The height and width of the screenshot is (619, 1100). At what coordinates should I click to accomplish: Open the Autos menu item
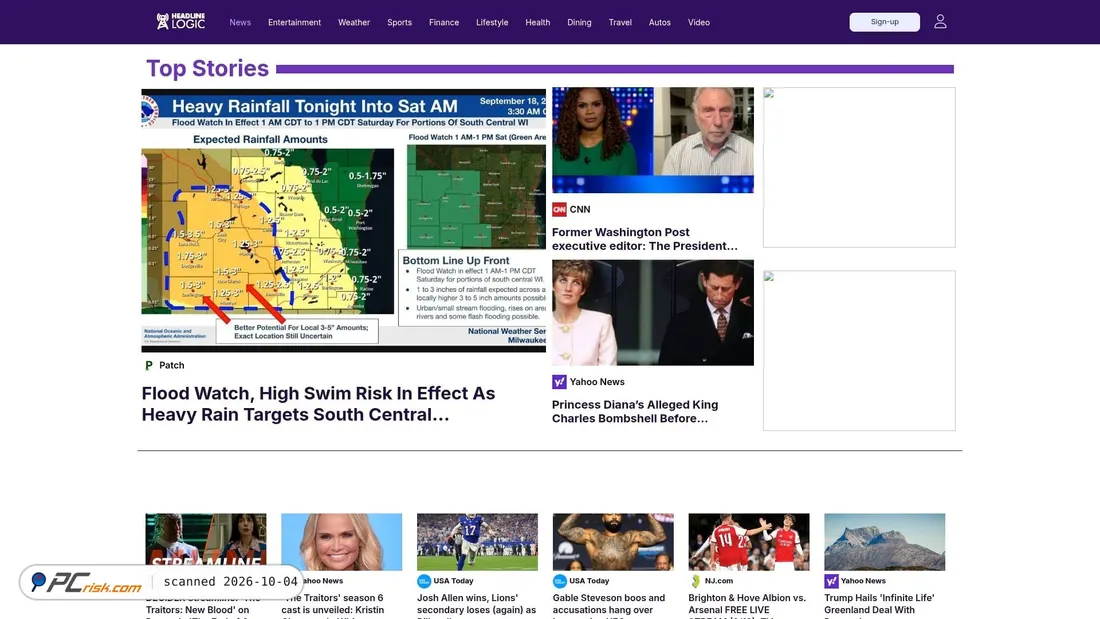click(659, 22)
